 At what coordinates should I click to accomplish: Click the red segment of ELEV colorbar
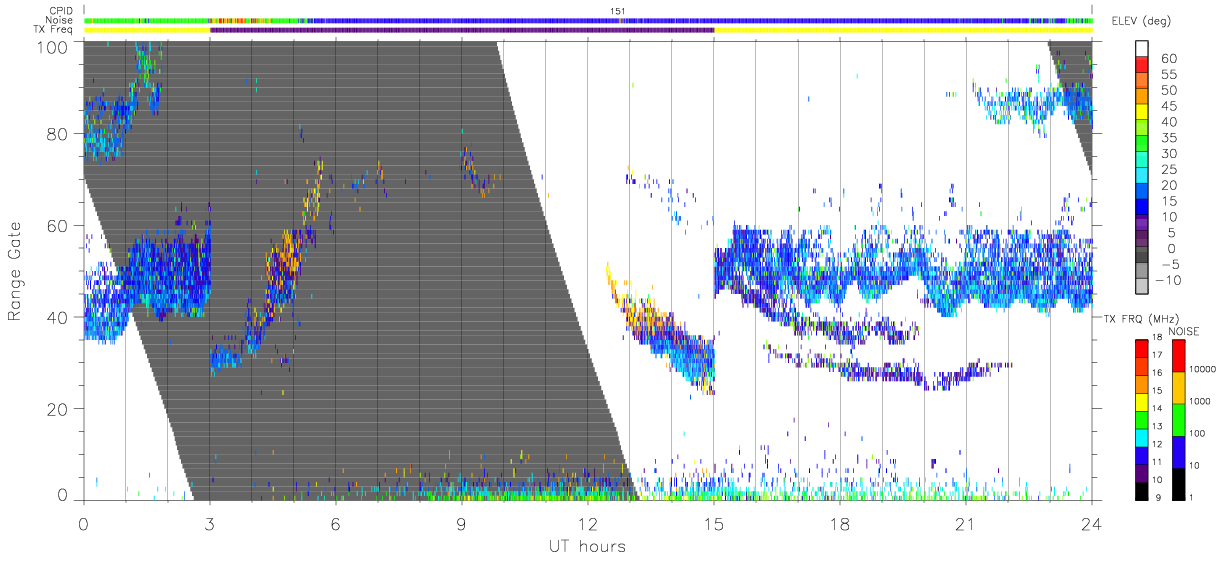1142,64
